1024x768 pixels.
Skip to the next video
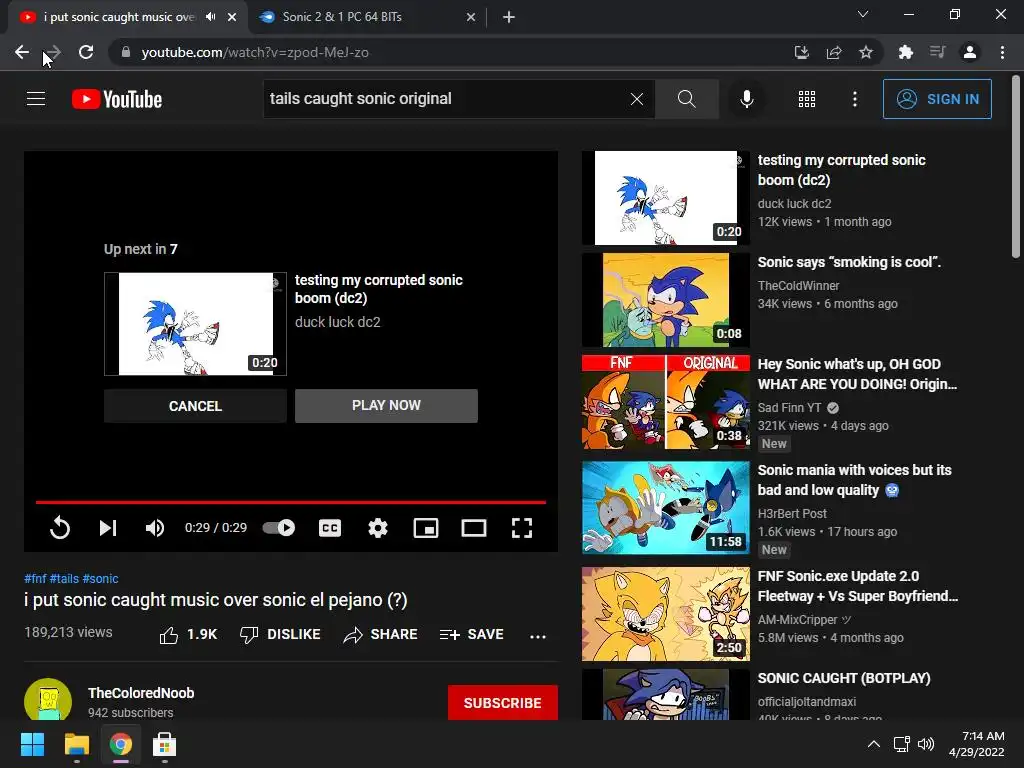point(108,528)
